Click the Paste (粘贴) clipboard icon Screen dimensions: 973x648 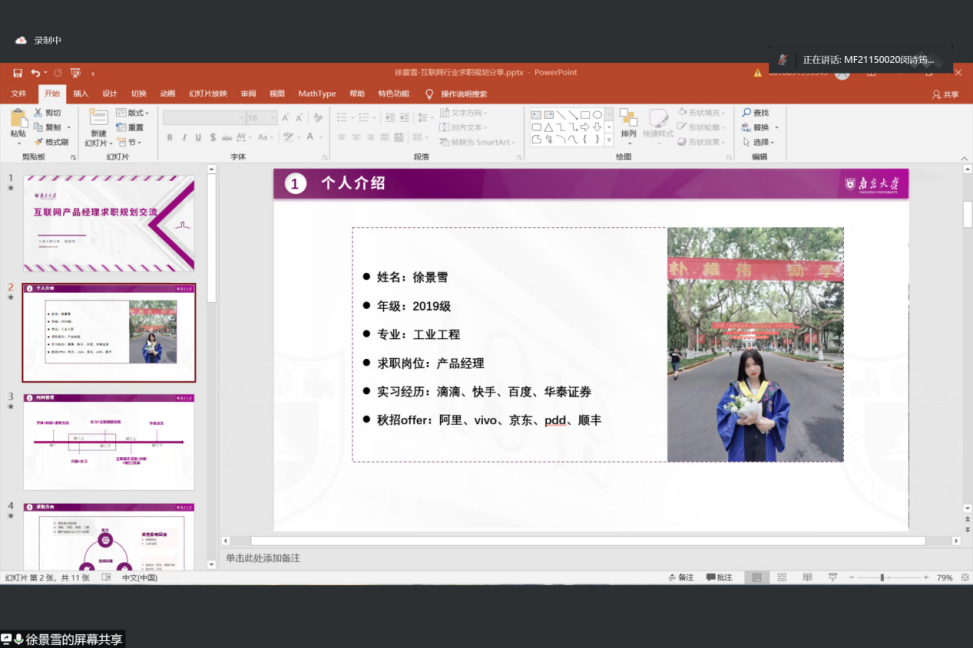18,119
